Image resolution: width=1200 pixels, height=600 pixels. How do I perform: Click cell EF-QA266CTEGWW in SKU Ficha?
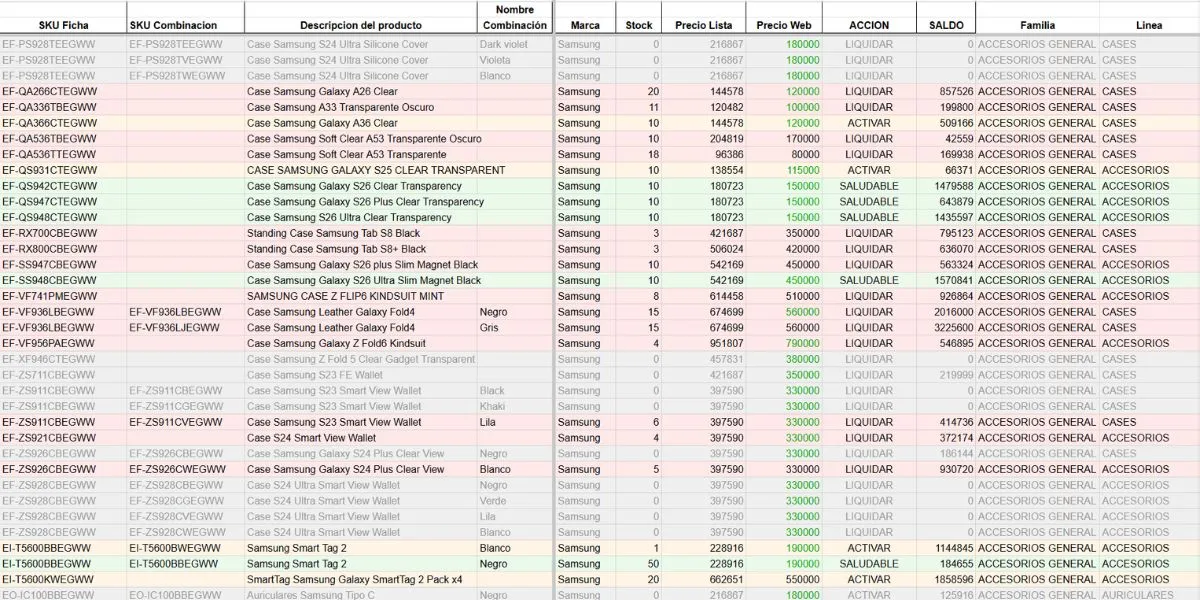tap(50, 92)
